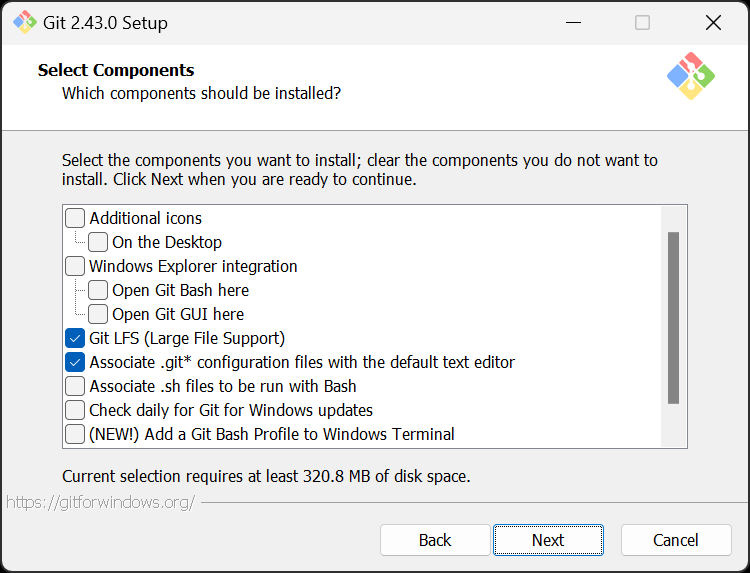Open the gitforwindows.org link

(x=100, y=502)
